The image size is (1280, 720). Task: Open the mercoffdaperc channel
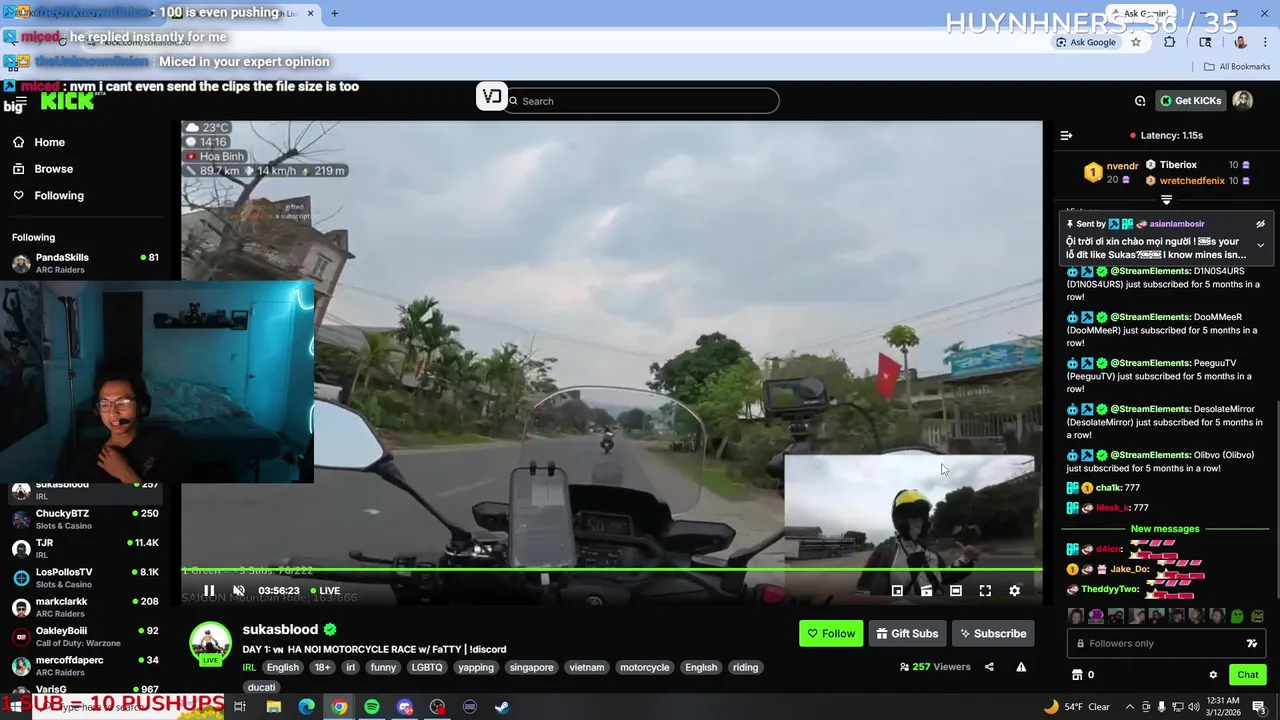[85, 666]
